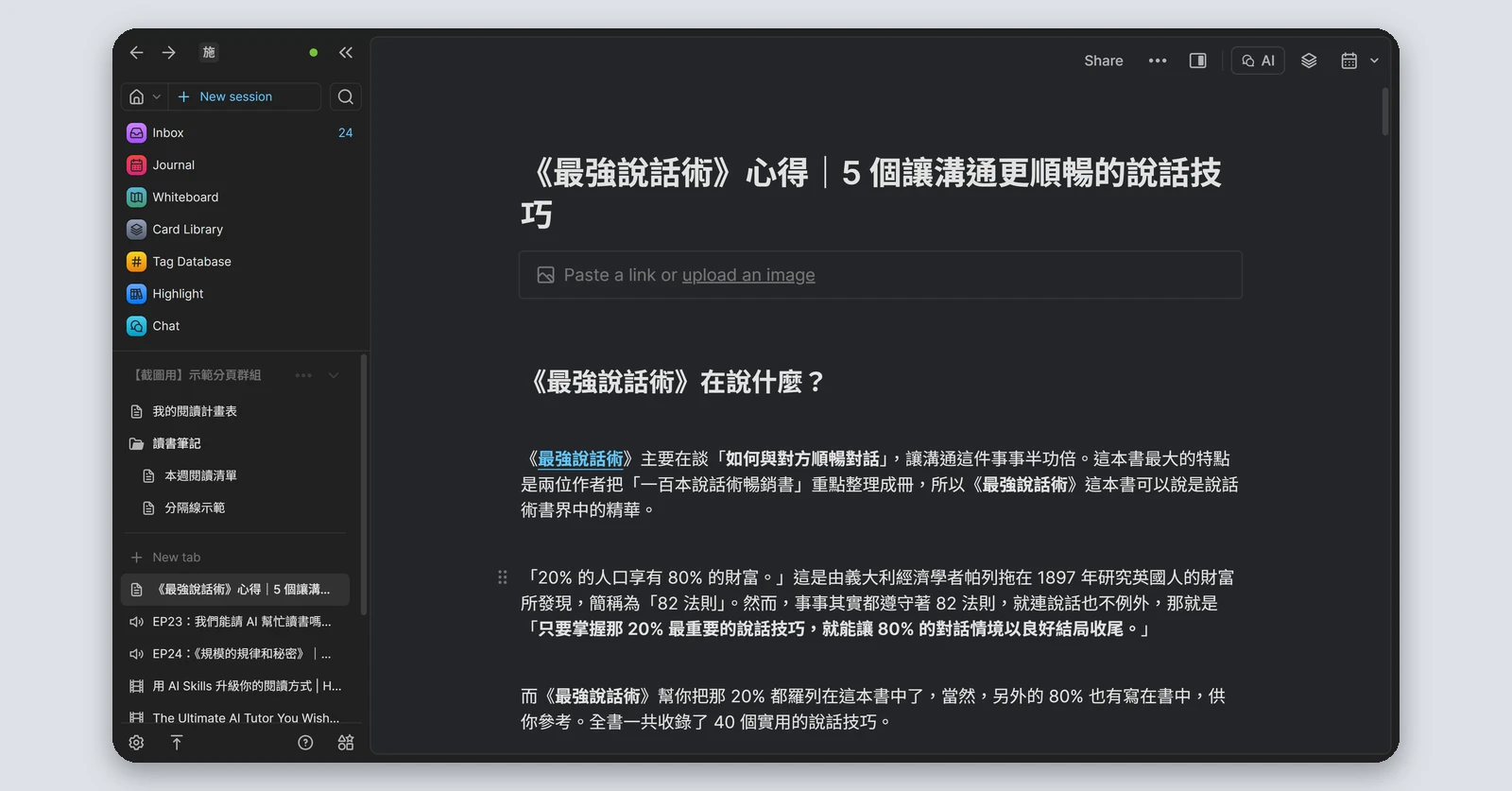
Task: Switch to EP23 audio tab
Action: point(236,622)
